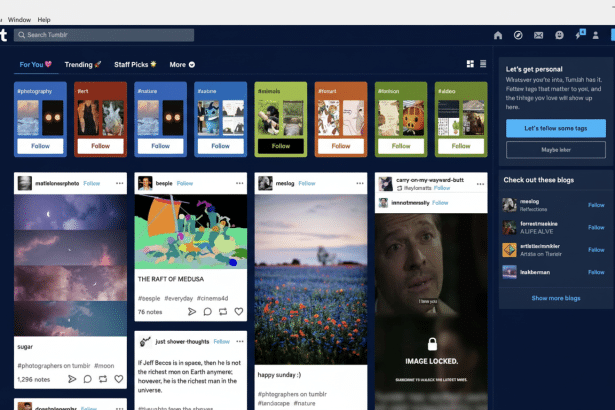
Task: Follow inakberman in blog suggestions
Action: coord(596,272)
